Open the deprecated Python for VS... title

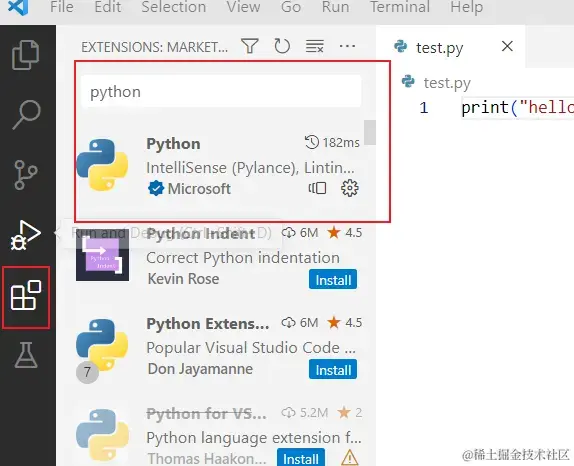tap(206, 414)
